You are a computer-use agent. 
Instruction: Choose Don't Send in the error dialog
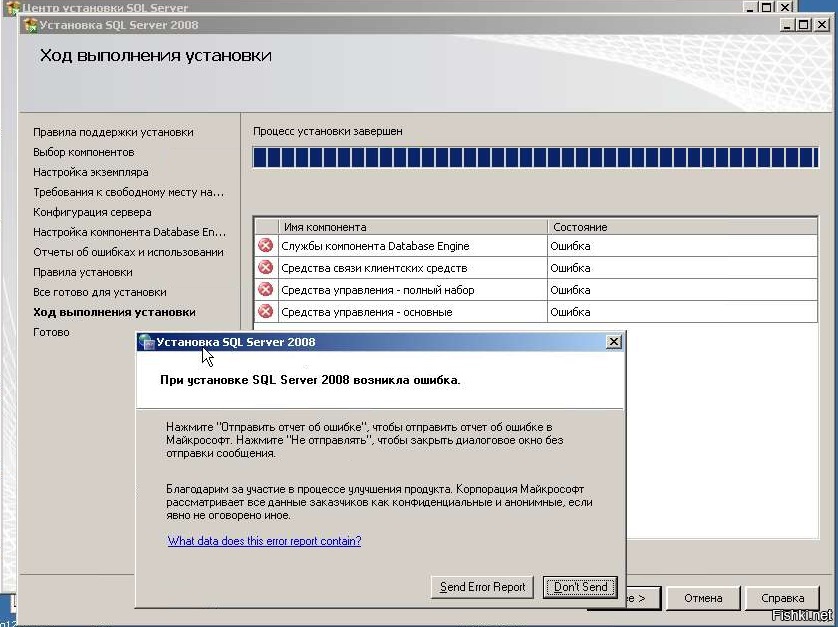(580, 587)
